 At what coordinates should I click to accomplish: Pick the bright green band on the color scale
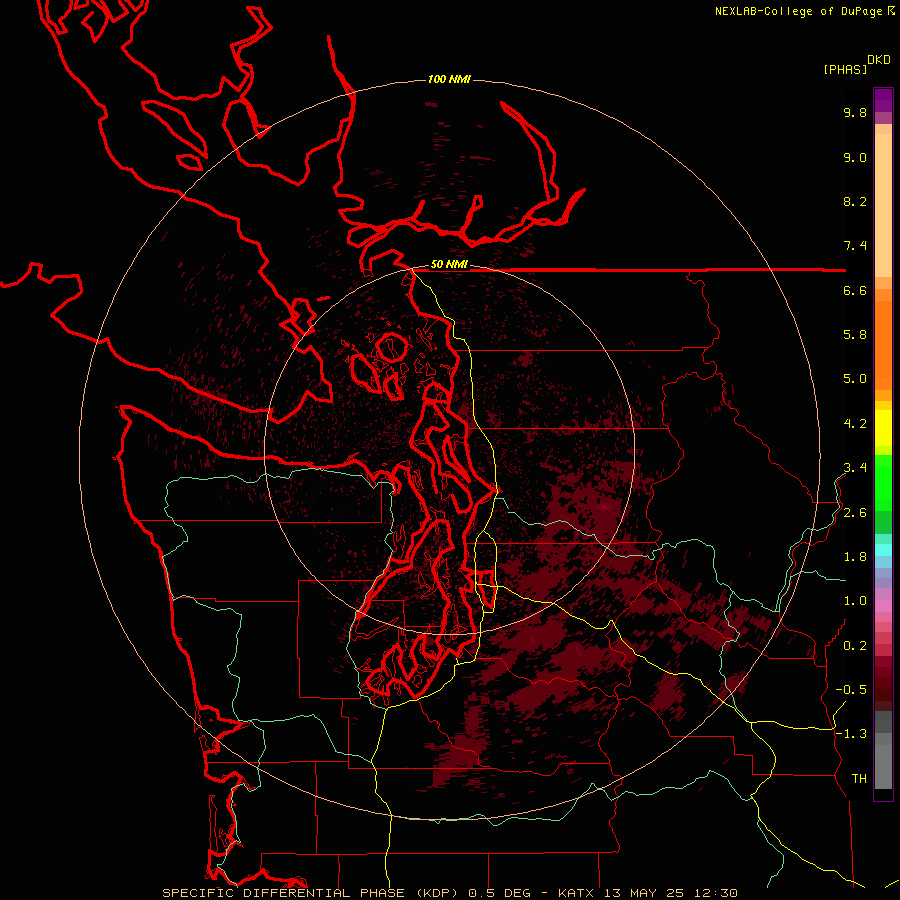(x=883, y=481)
